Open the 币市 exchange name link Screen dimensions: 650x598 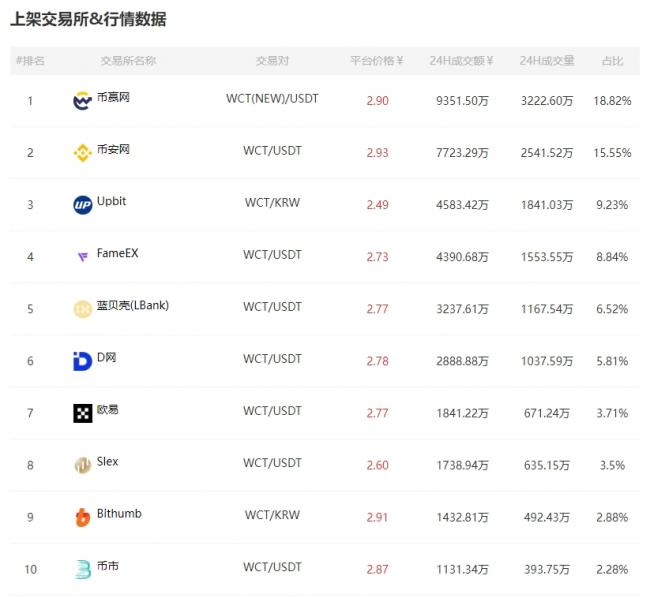point(107,566)
